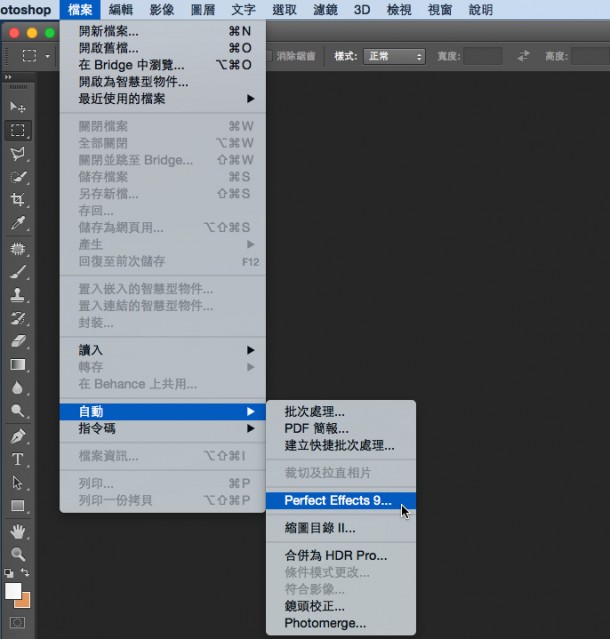This screenshot has height=639, width=610.
Task: Choose Perfect Effects 9 from submenu
Action: point(338,500)
